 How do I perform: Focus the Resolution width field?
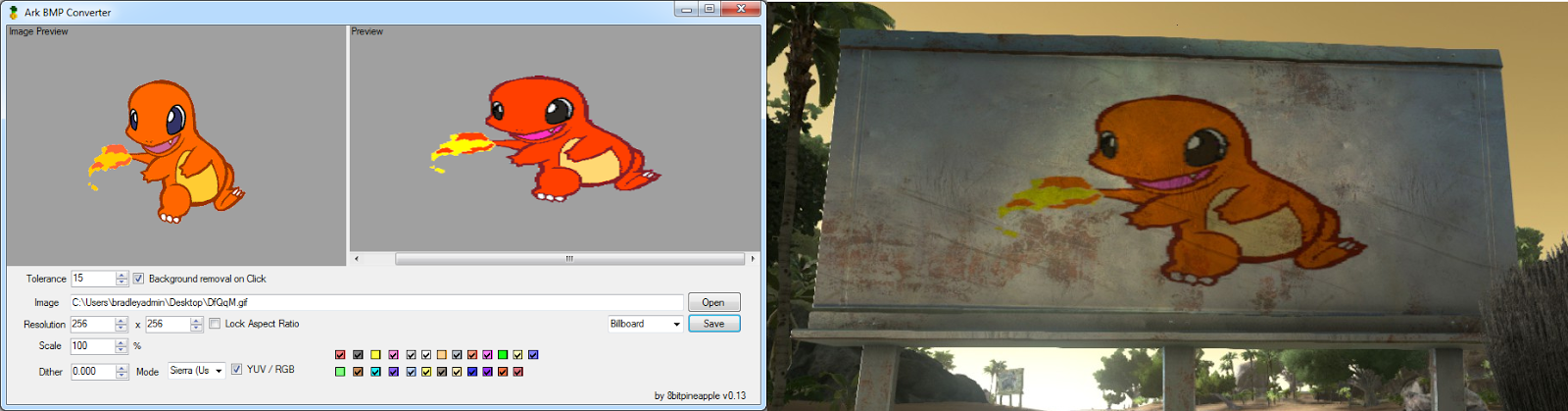(92, 324)
